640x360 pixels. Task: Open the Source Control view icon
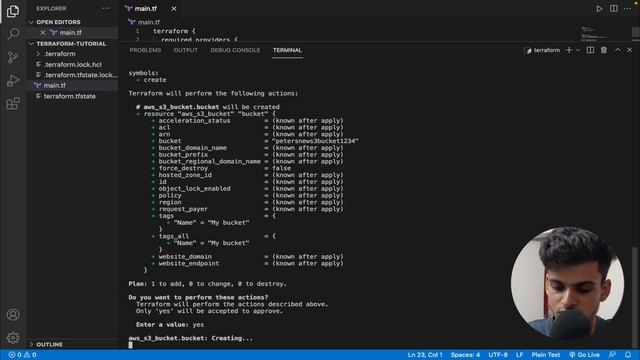coord(13,57)
